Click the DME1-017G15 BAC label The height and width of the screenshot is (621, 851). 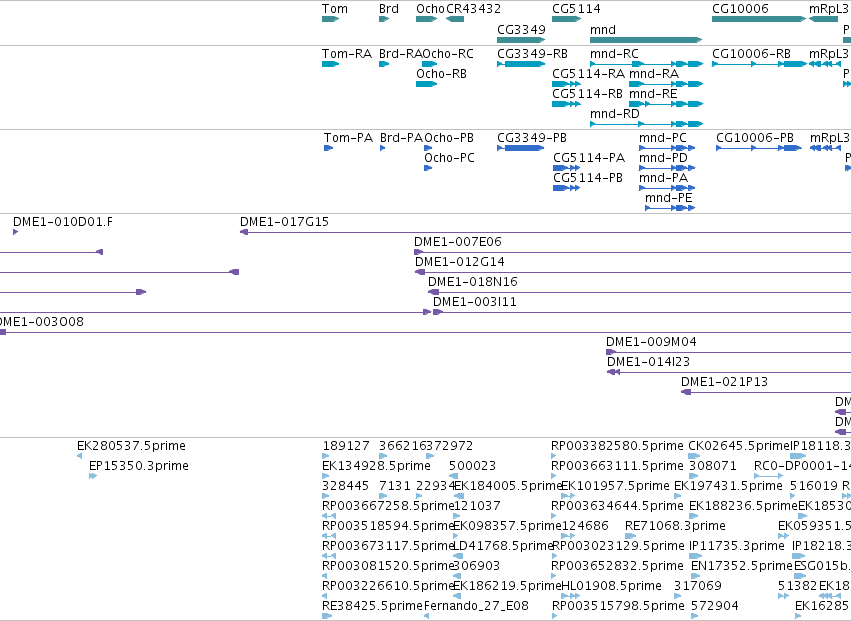(284, 222)
